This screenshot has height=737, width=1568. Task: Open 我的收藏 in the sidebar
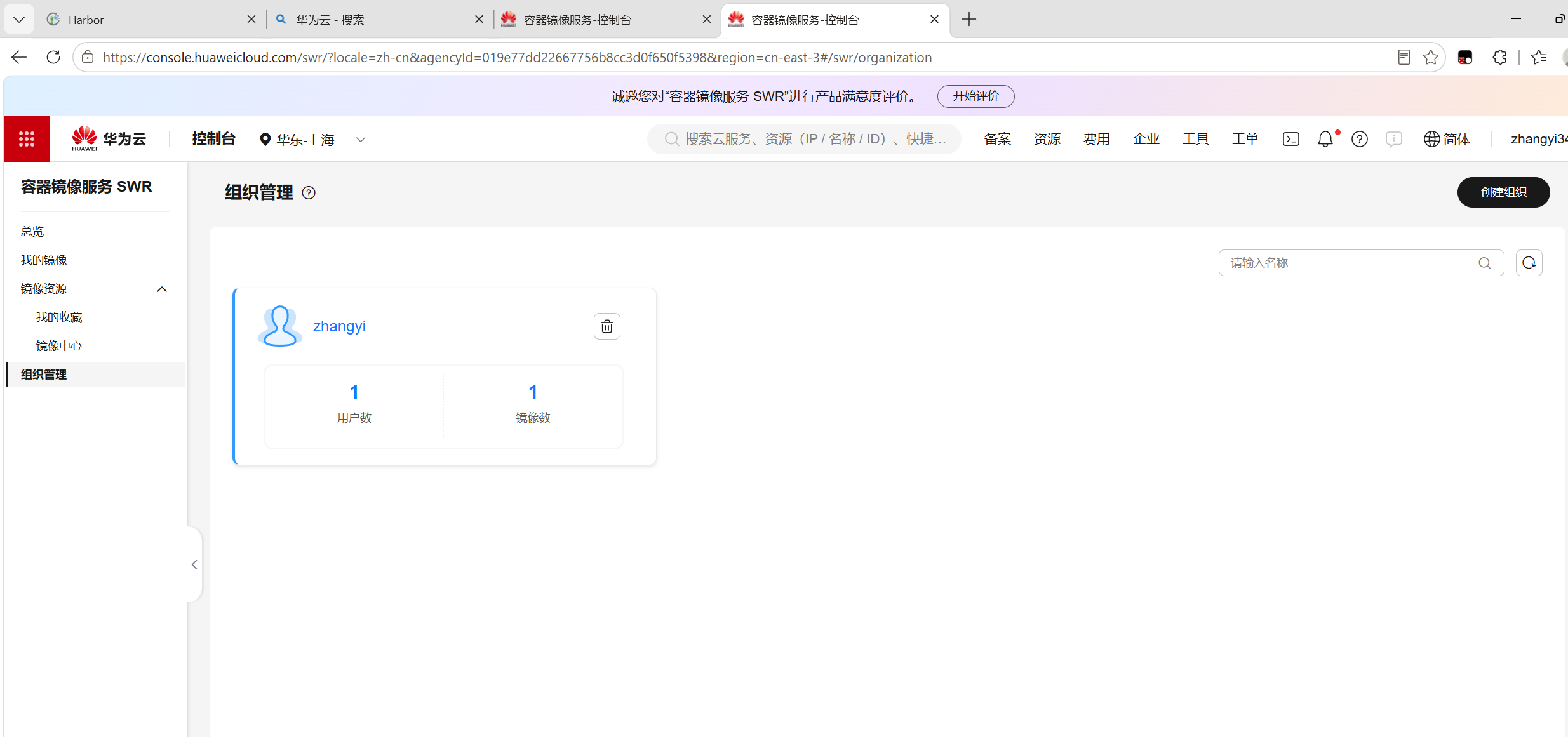tap(59, 317)
